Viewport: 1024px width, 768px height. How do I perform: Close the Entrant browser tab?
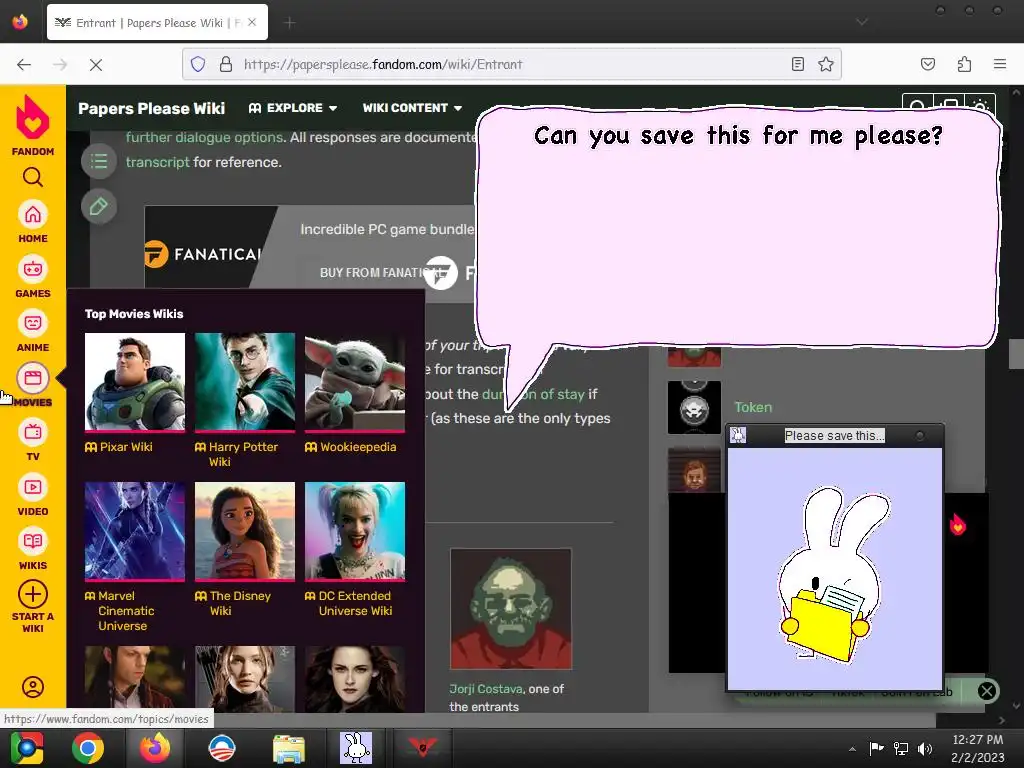click(x=252, y=23)
